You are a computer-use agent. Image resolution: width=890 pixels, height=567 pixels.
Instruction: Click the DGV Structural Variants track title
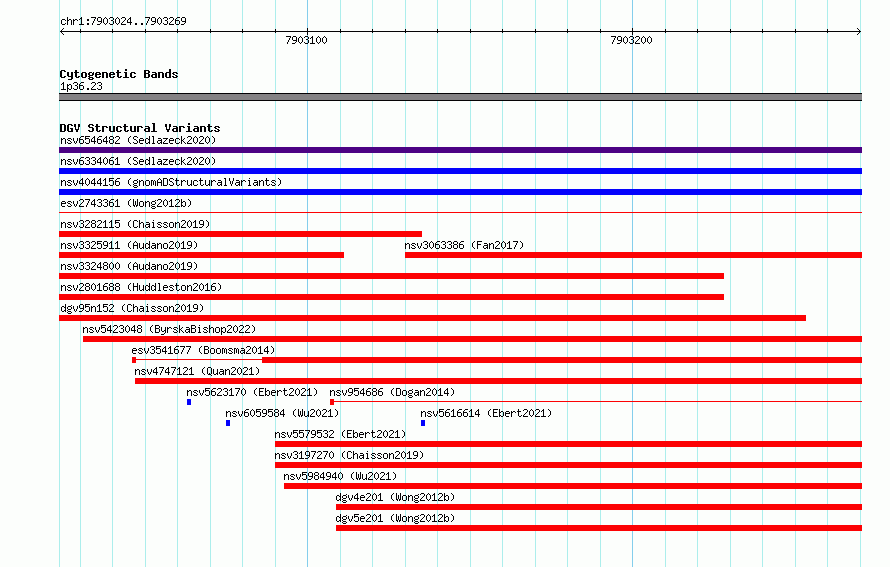click(x=140, y=128)
